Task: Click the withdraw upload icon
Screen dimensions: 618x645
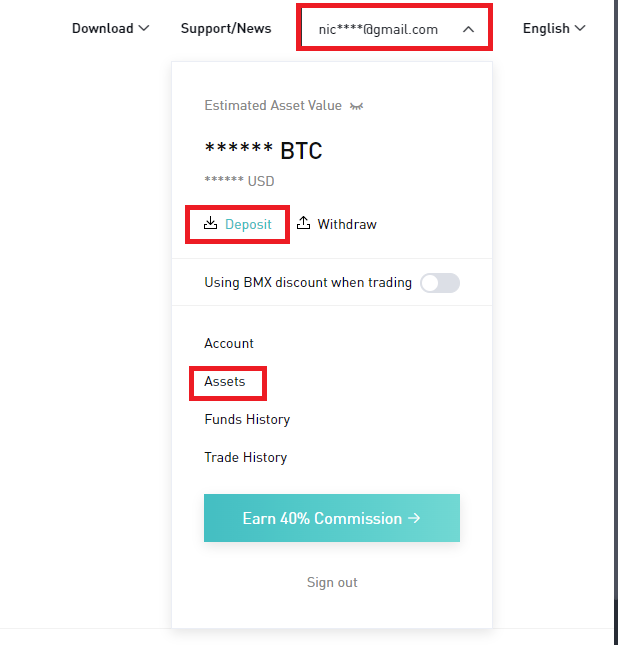Action: [304, 224]
